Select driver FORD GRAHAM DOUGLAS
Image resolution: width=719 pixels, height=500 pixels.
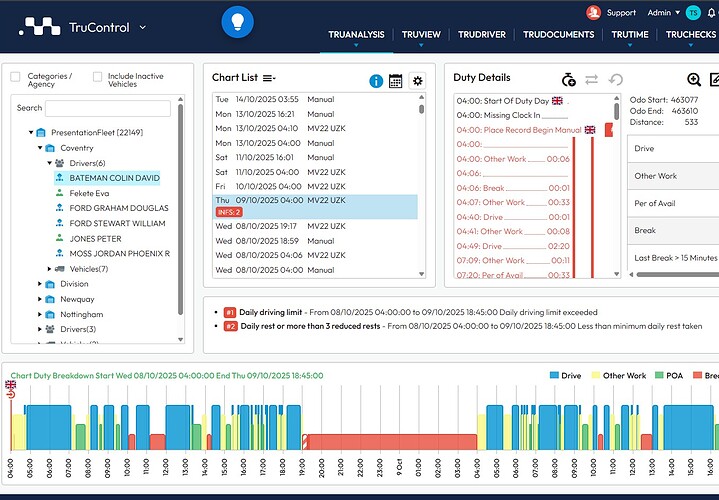point(119,208)
